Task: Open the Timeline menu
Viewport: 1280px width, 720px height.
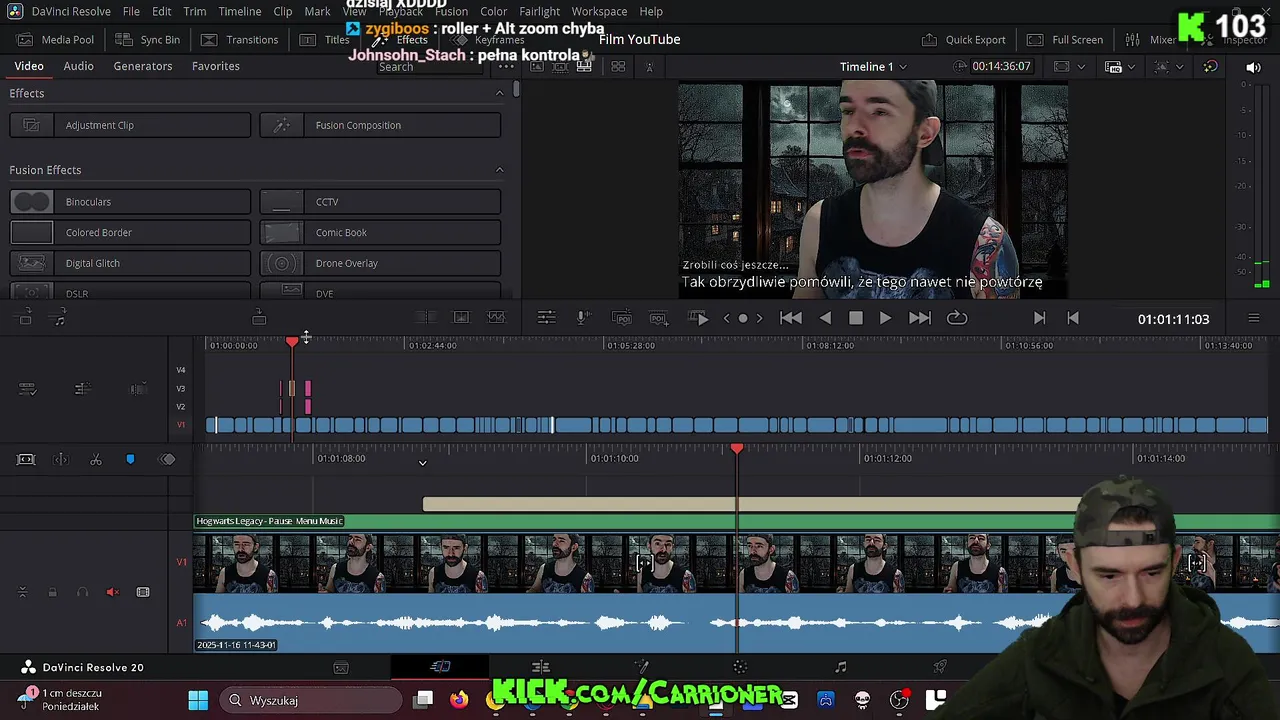Action: 240,11
